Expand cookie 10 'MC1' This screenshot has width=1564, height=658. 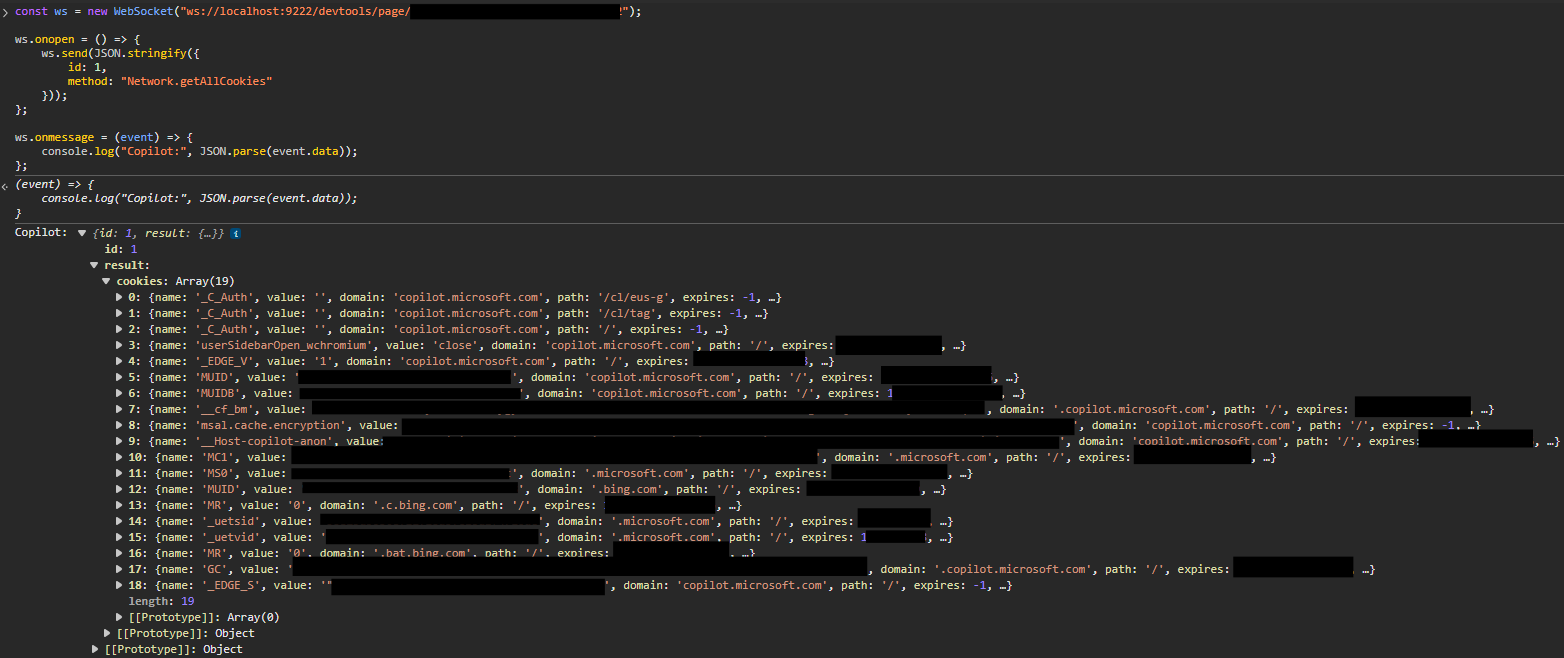[x=120, y=457]
